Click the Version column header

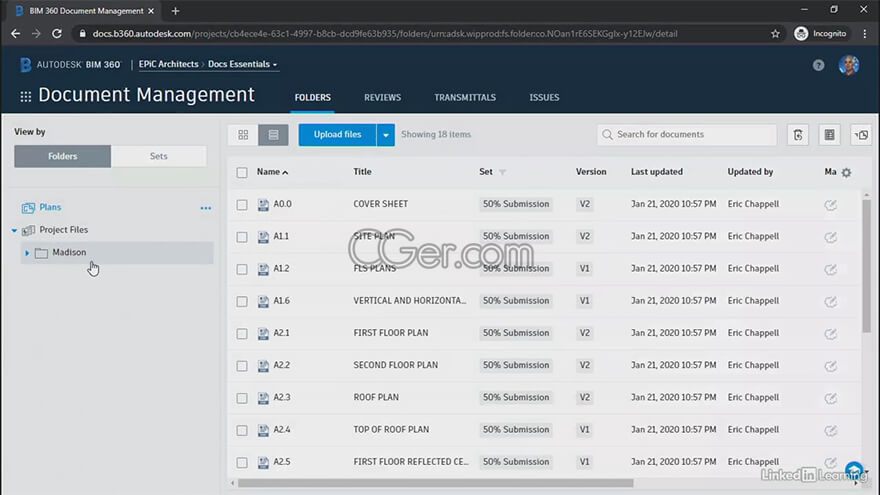pos(591,172)
